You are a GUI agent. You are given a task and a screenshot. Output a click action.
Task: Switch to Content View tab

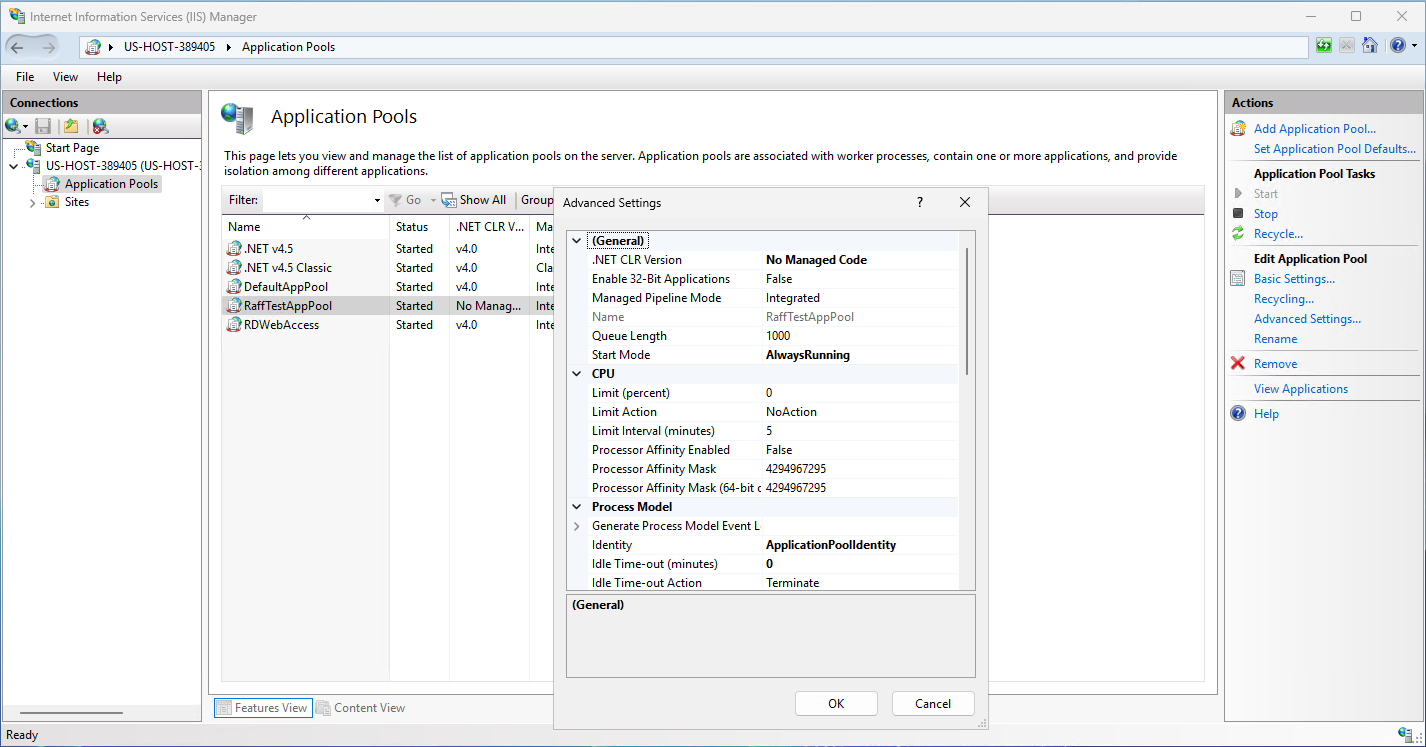coord(360,708)
